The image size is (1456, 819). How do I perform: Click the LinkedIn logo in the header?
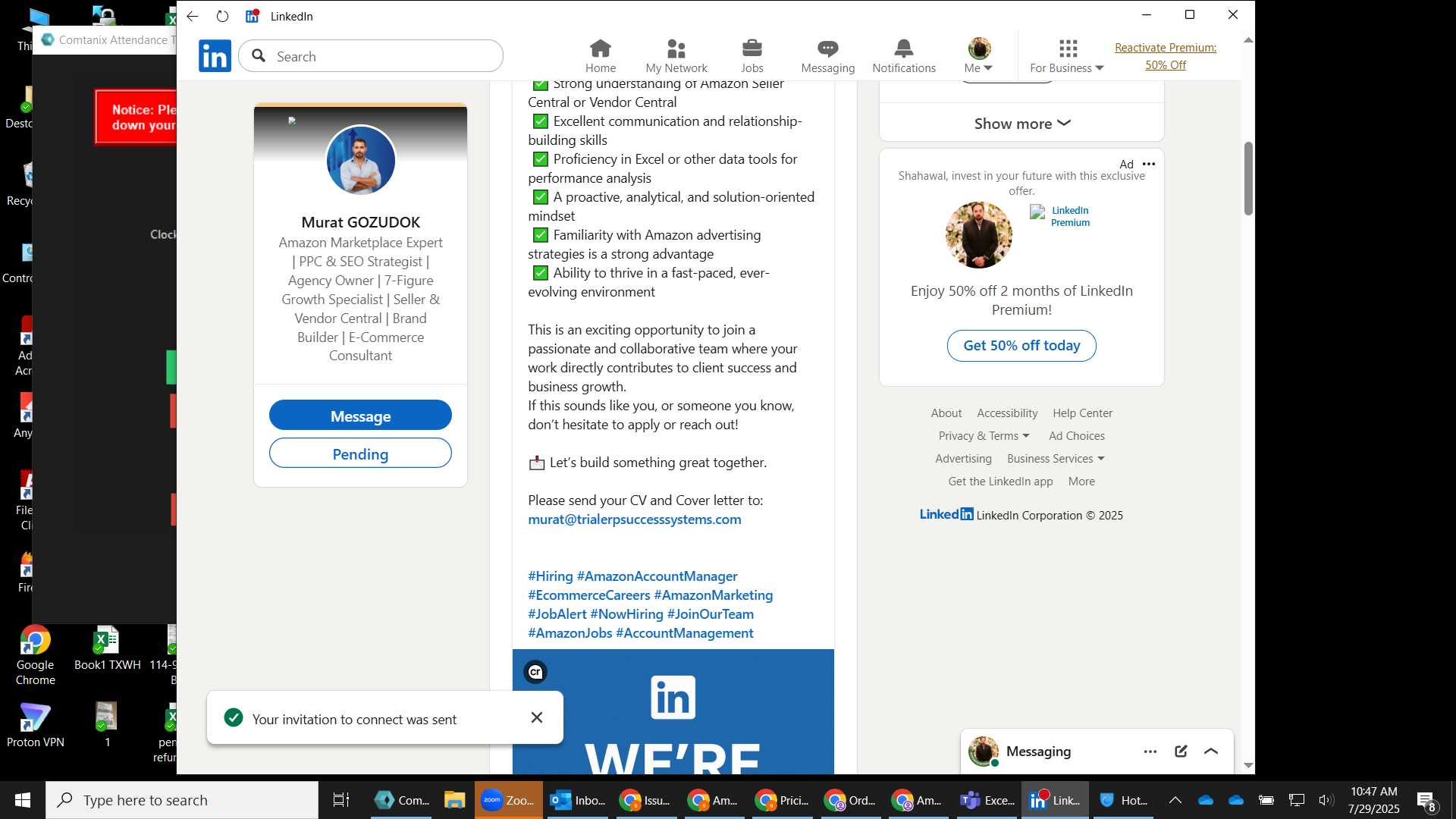215,56
